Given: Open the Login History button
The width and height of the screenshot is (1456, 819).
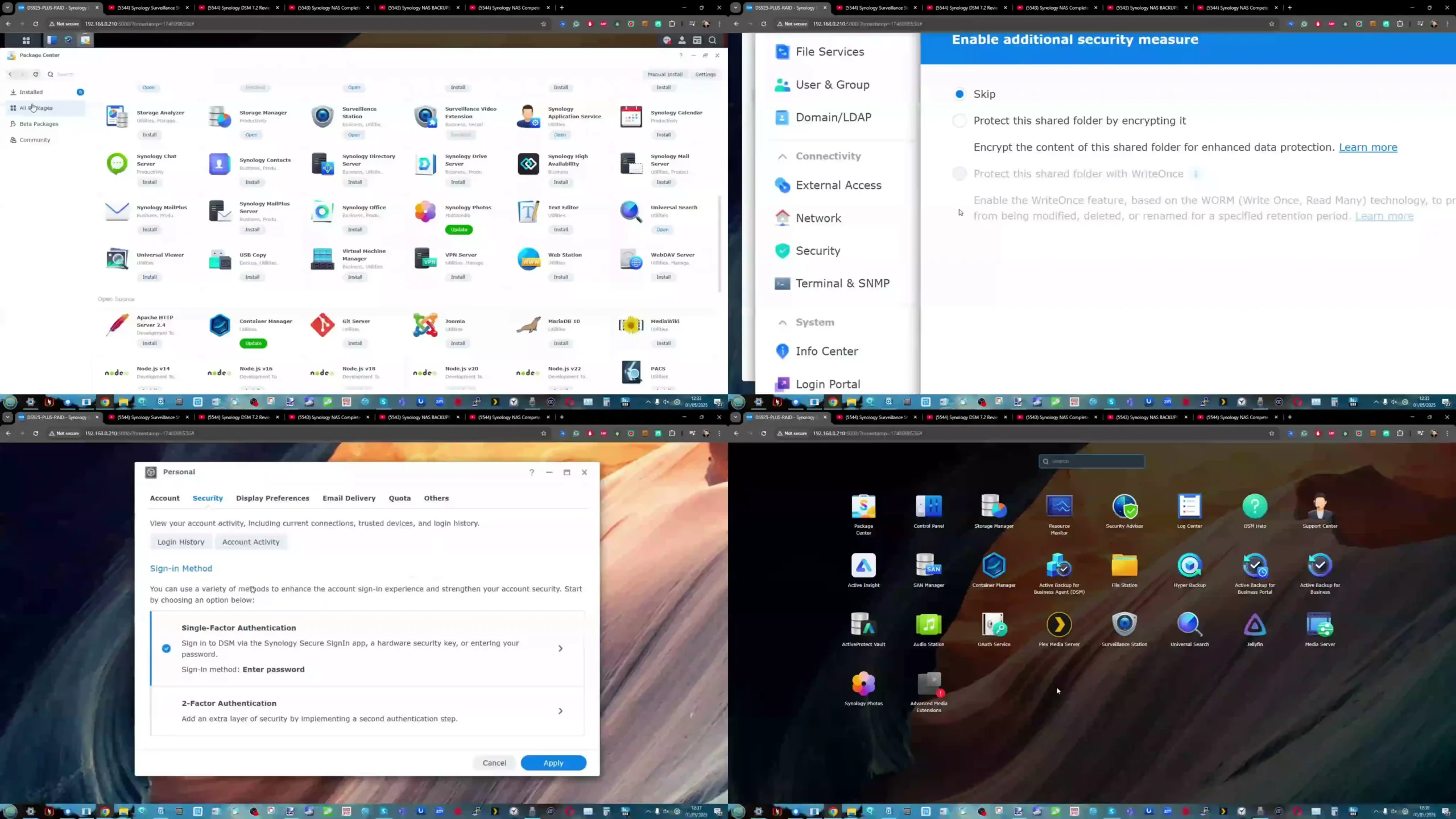Looking at the screenshot, I should tap(181, 542).
